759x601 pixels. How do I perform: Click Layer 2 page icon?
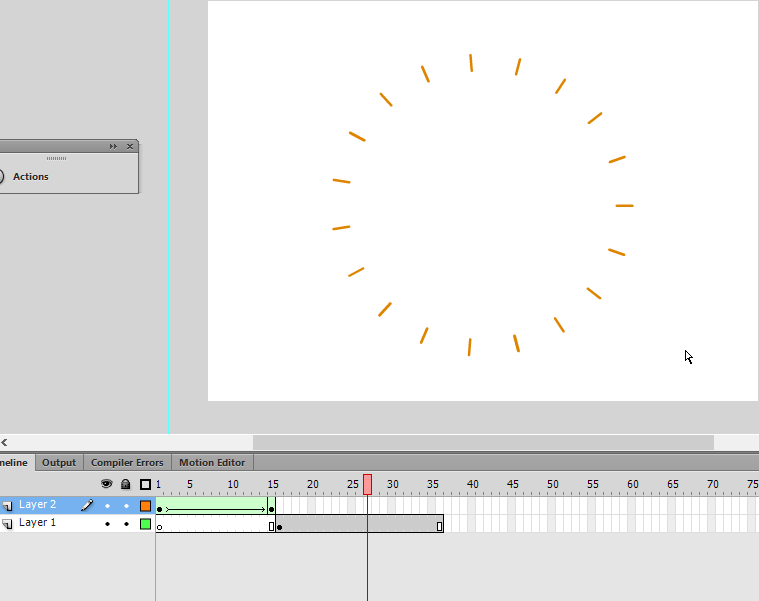tap(7, 506)
